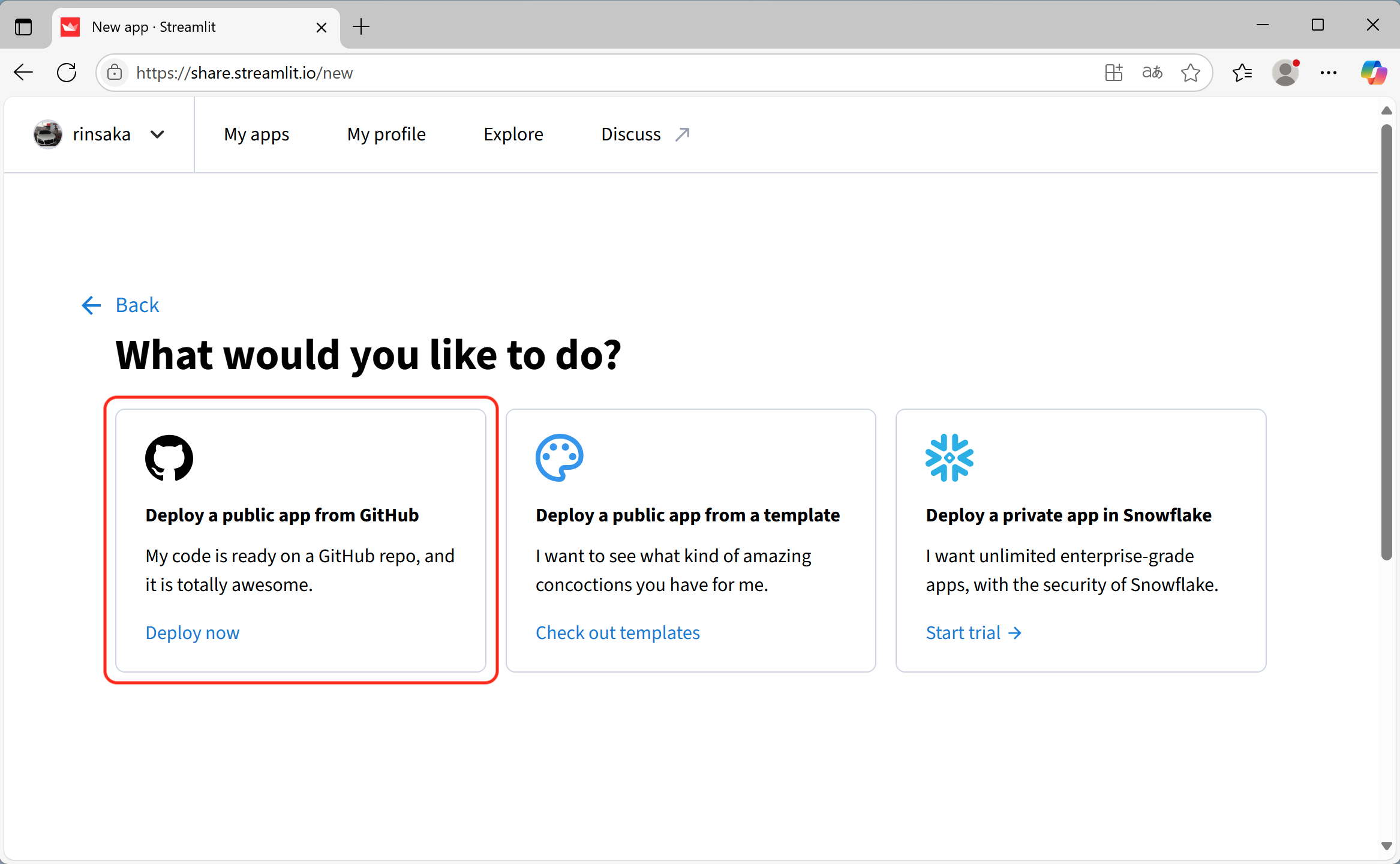
Task: Click the Back link
Action: (x=137, y=305)
